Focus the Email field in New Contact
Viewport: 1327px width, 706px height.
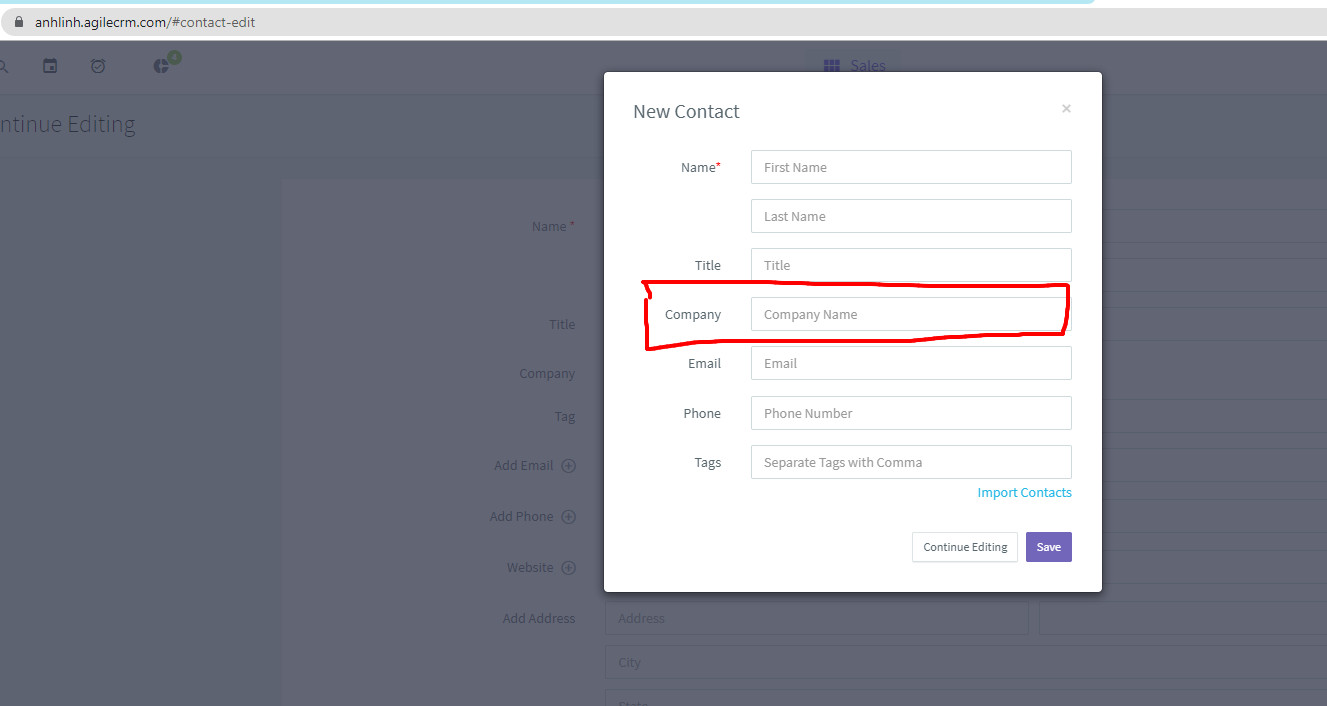click(x=911, y=363)
